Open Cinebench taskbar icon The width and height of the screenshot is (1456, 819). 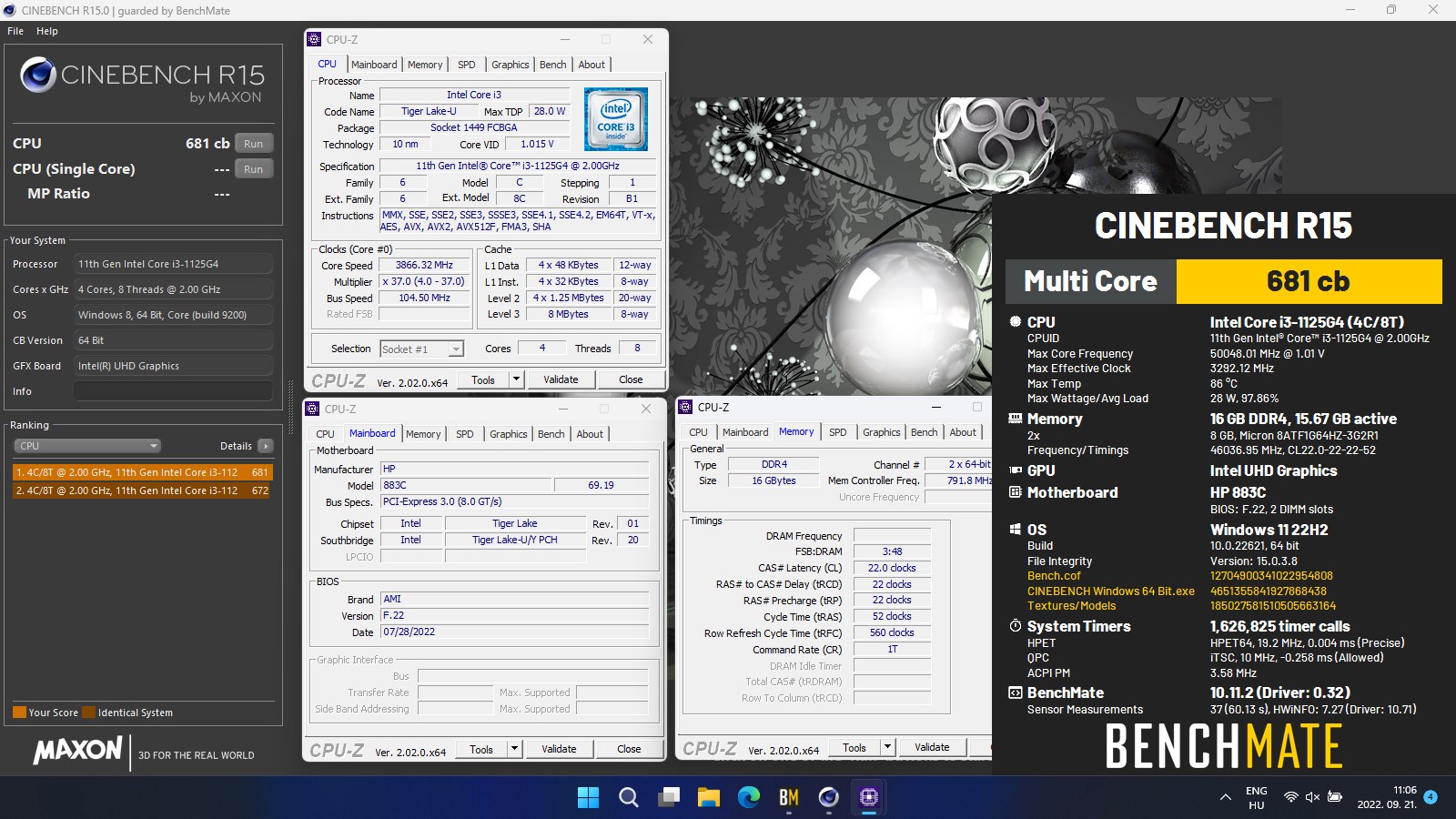tap(829, 798)
